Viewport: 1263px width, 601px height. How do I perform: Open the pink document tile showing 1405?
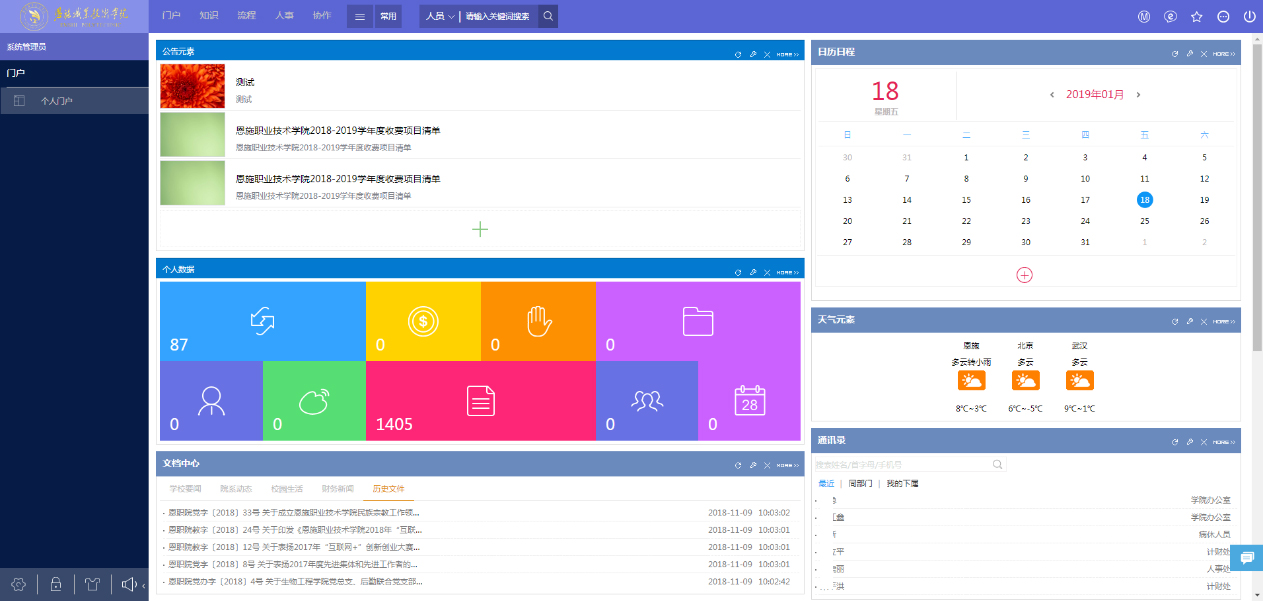[x=481, y=400]
